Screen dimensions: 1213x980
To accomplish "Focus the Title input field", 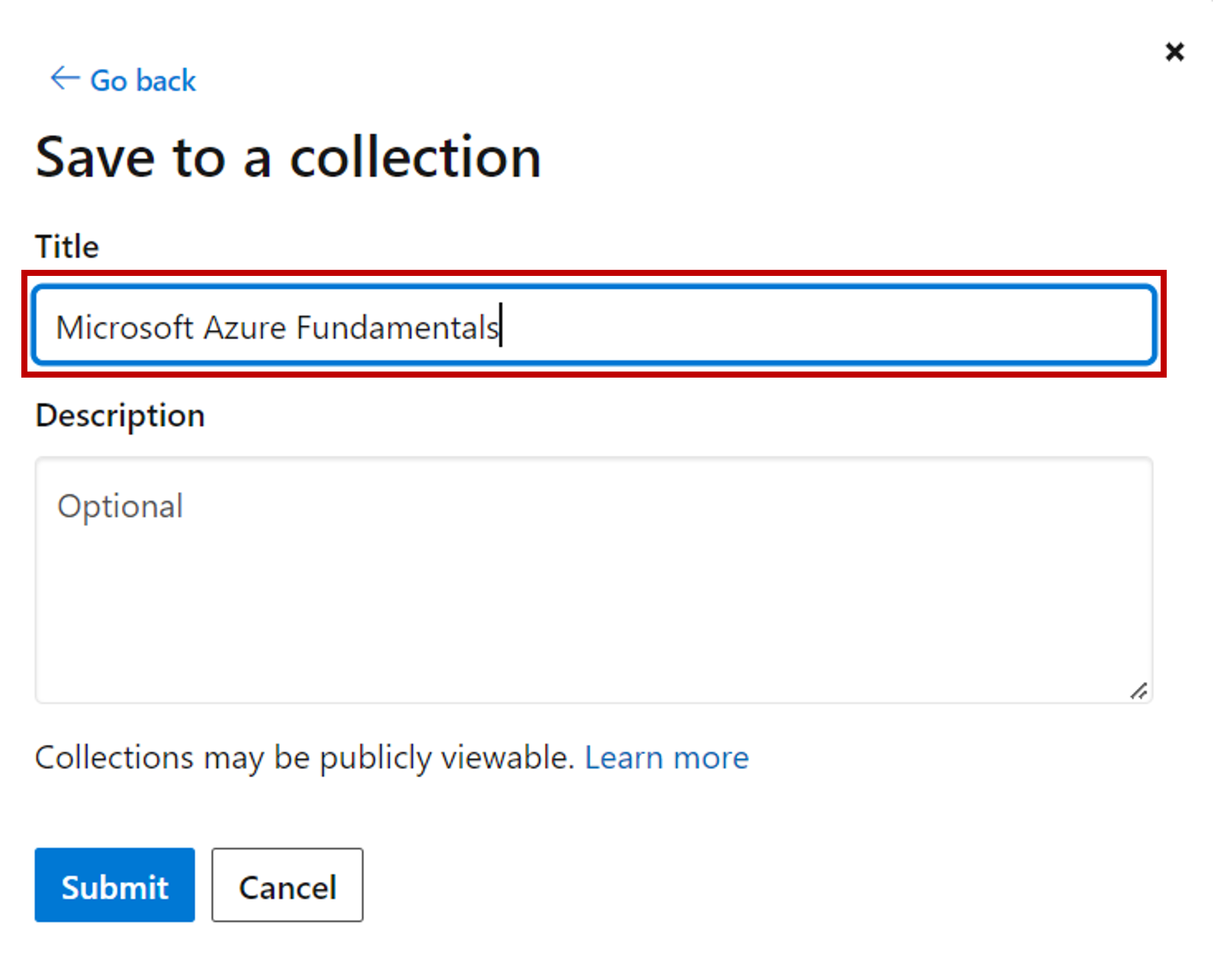I will point(594,326).
